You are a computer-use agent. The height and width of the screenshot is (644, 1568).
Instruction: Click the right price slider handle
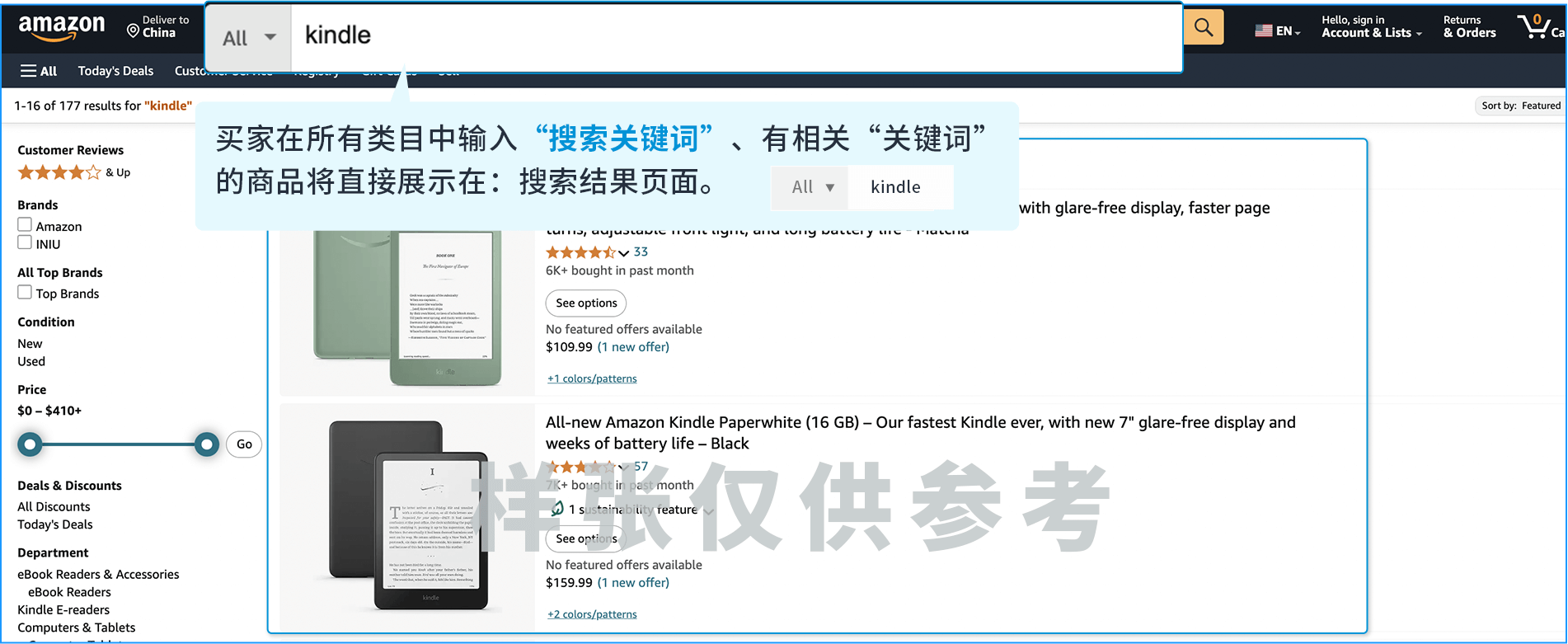(x=207, y=444)
